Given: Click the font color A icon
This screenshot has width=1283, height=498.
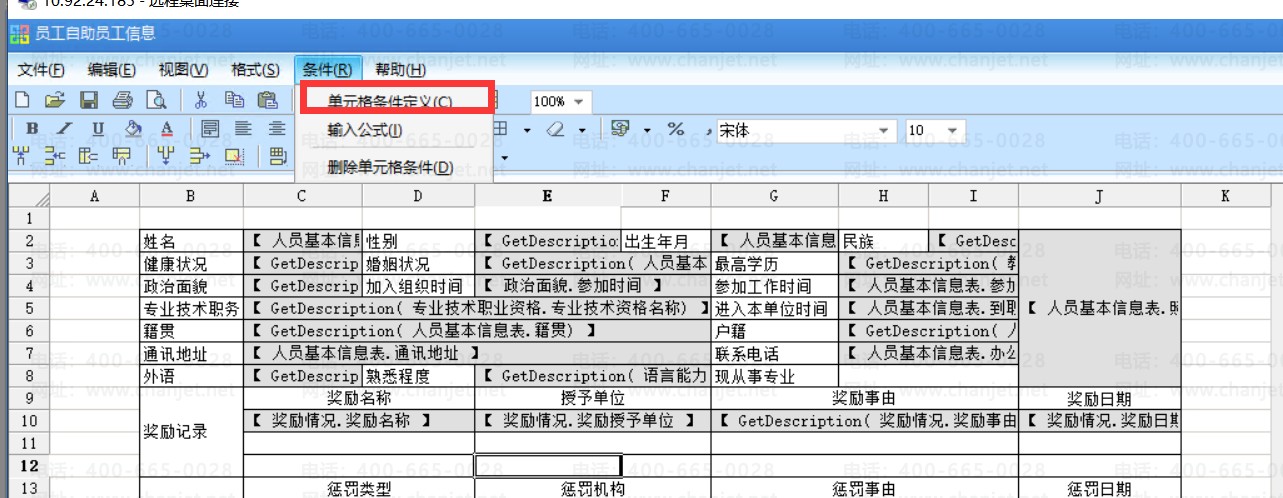Looking at the screenshot, I should click(x=167, y=129).
